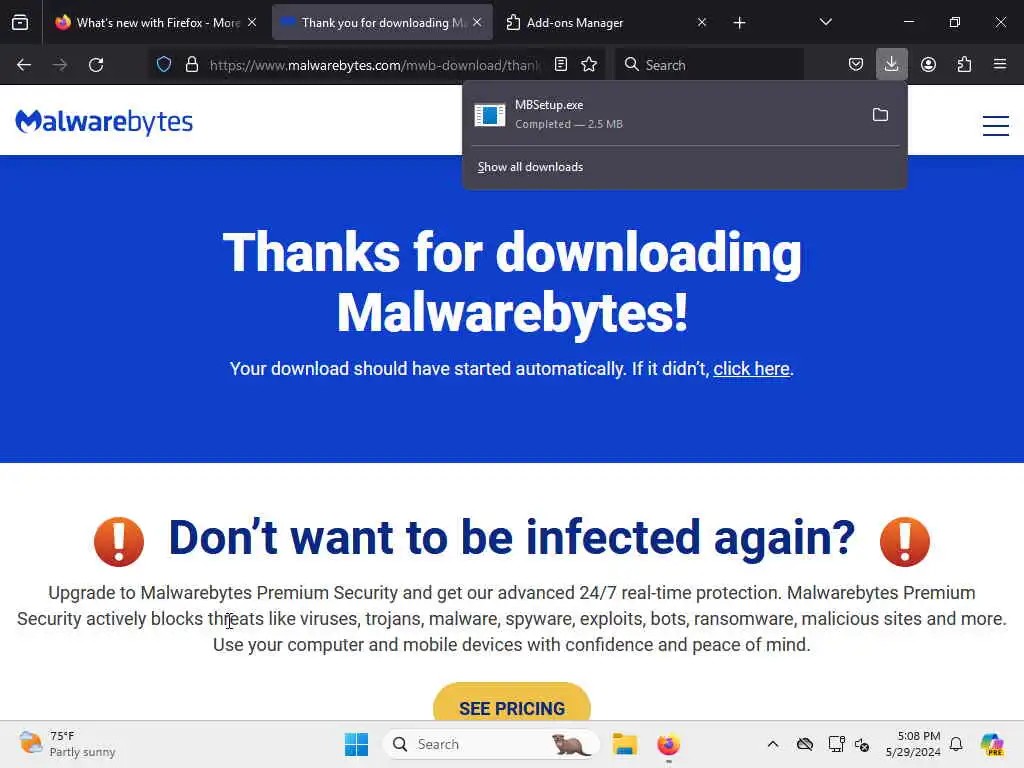Open the network display tray icon
Image resolution: width=1024 pixels, height=768 pixels.
point(836,744)
